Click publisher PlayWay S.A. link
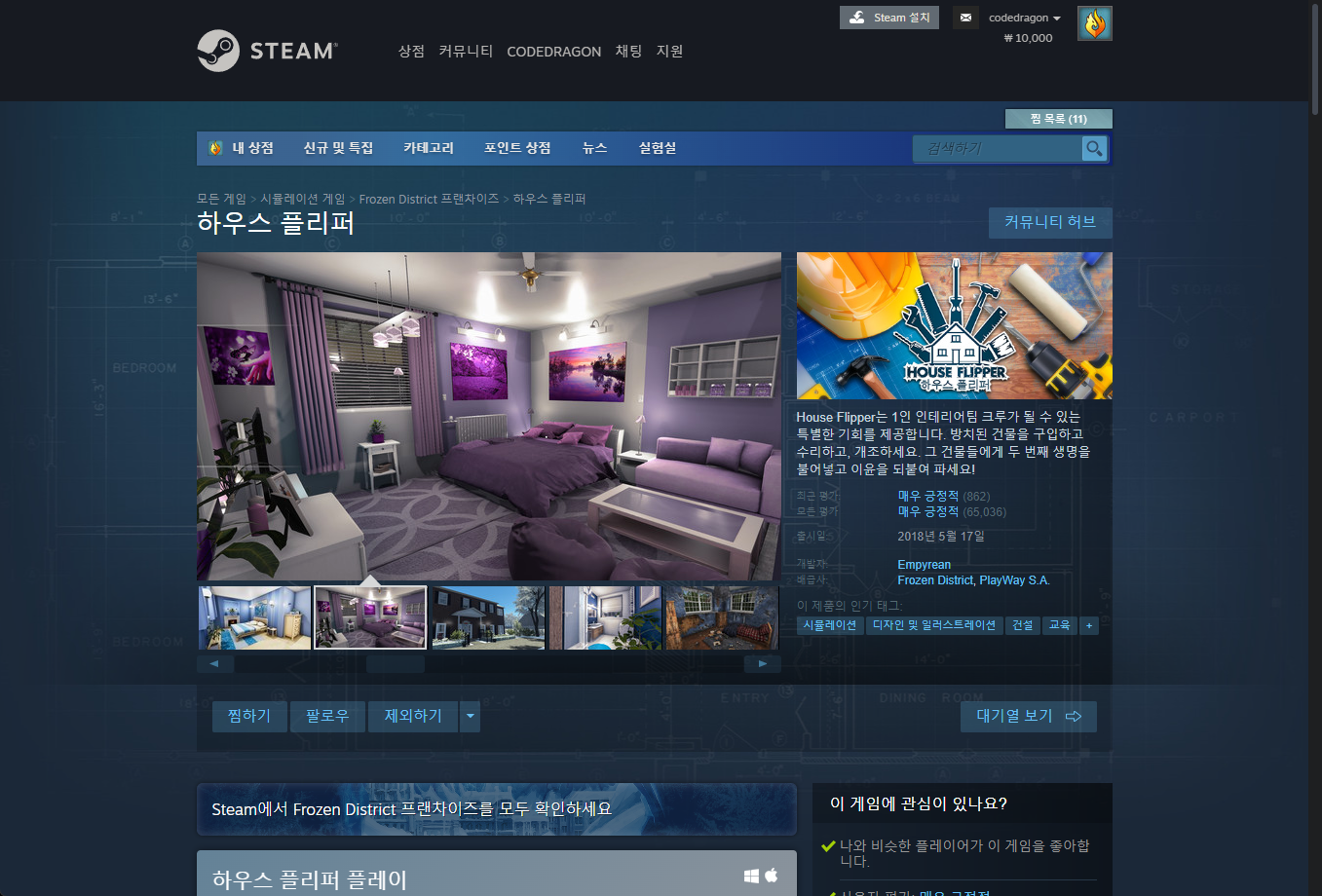1322x896 pixels. click(x=1014, y=580)
